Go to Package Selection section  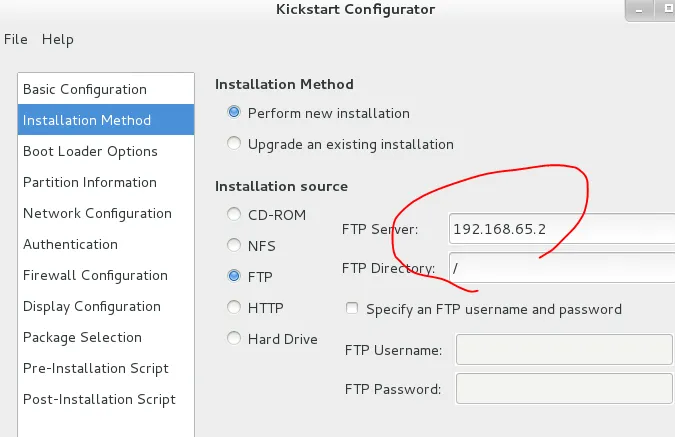pos(82,337)
